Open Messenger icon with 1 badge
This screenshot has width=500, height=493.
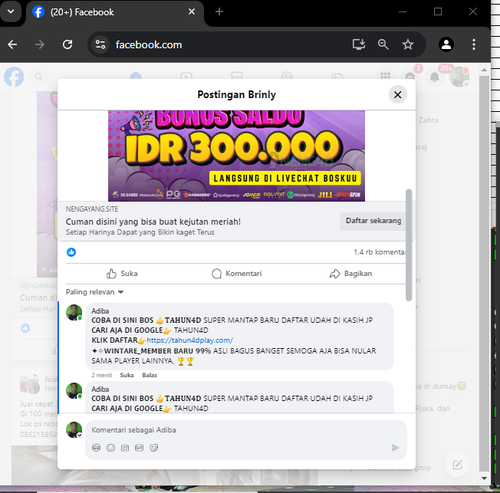tap(410, 76)
